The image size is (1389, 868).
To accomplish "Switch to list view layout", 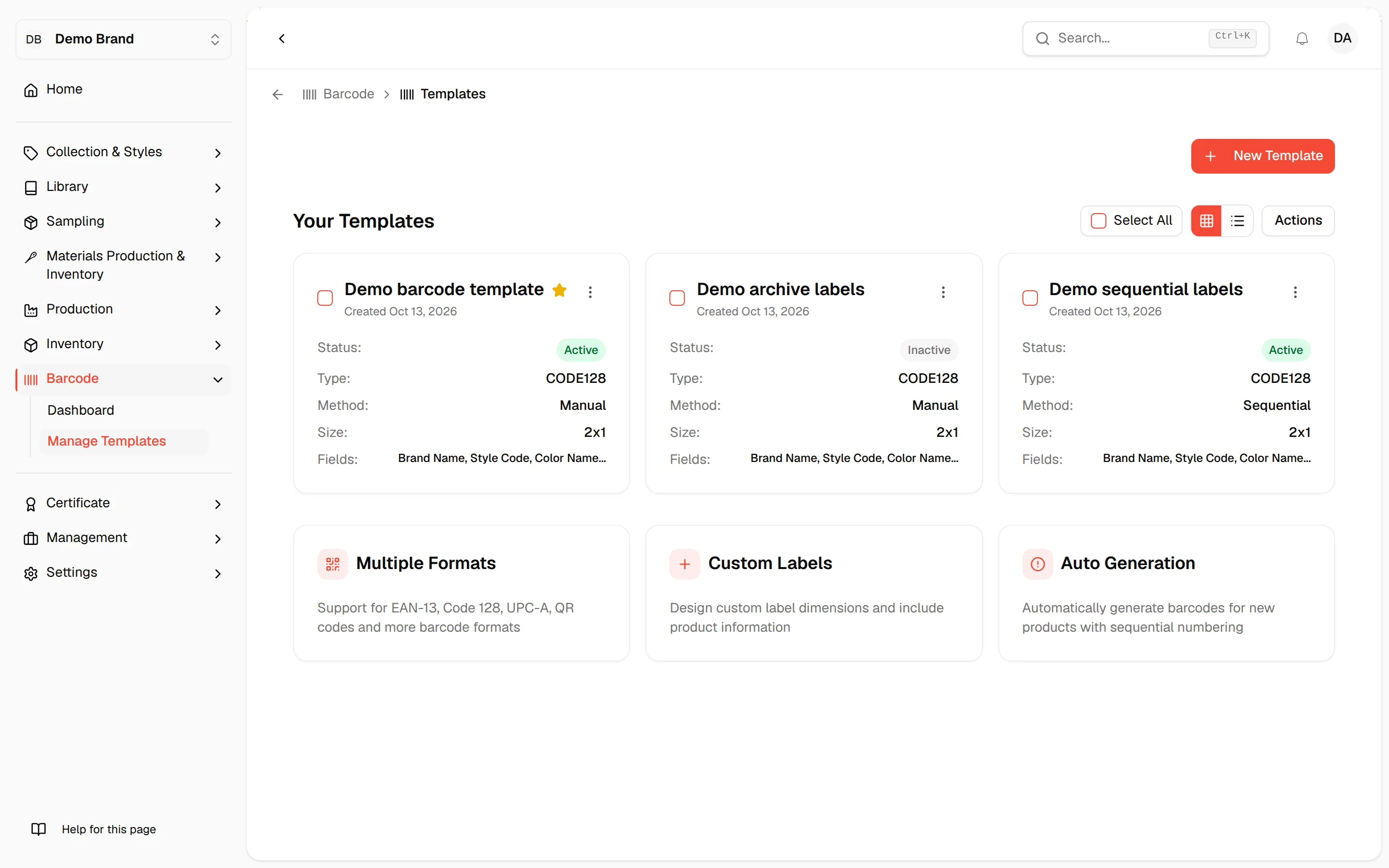I will pos(1238,220).
